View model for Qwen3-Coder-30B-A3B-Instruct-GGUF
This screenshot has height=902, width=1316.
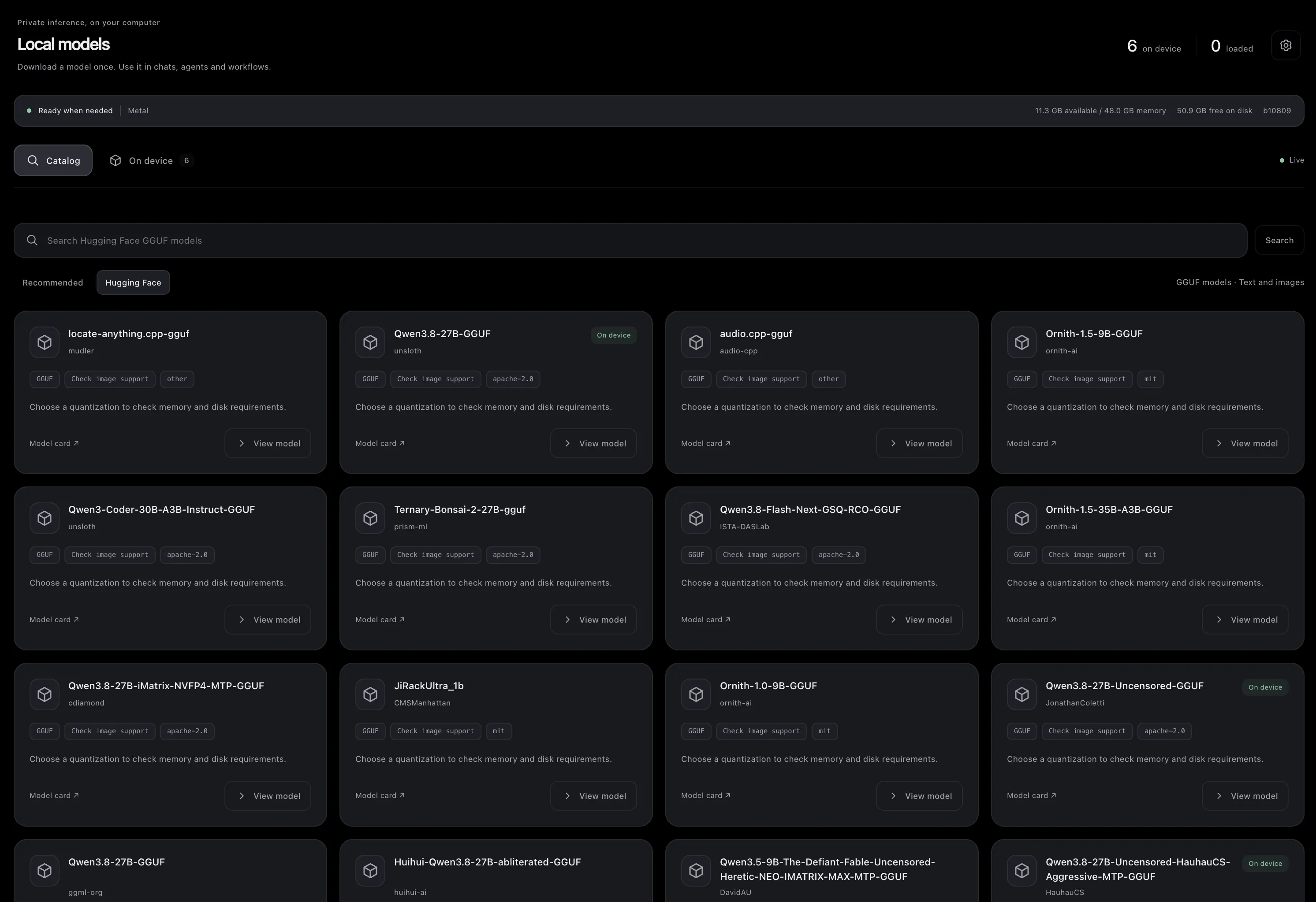tap(268, 620)
